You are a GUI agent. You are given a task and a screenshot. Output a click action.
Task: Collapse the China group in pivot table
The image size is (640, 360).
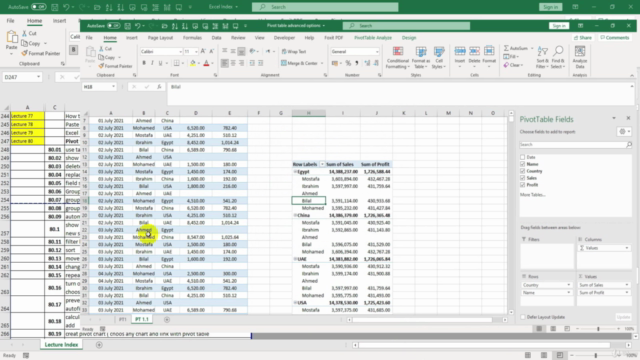pos(295,216)
